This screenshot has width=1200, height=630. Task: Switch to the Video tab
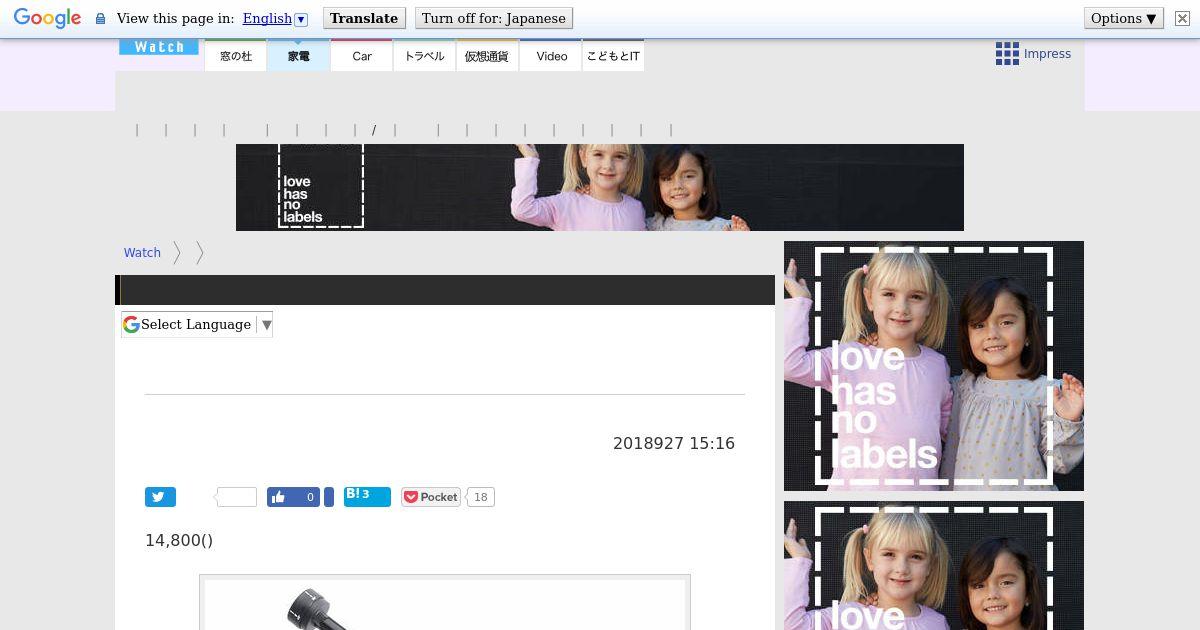(x=551, y=56)
